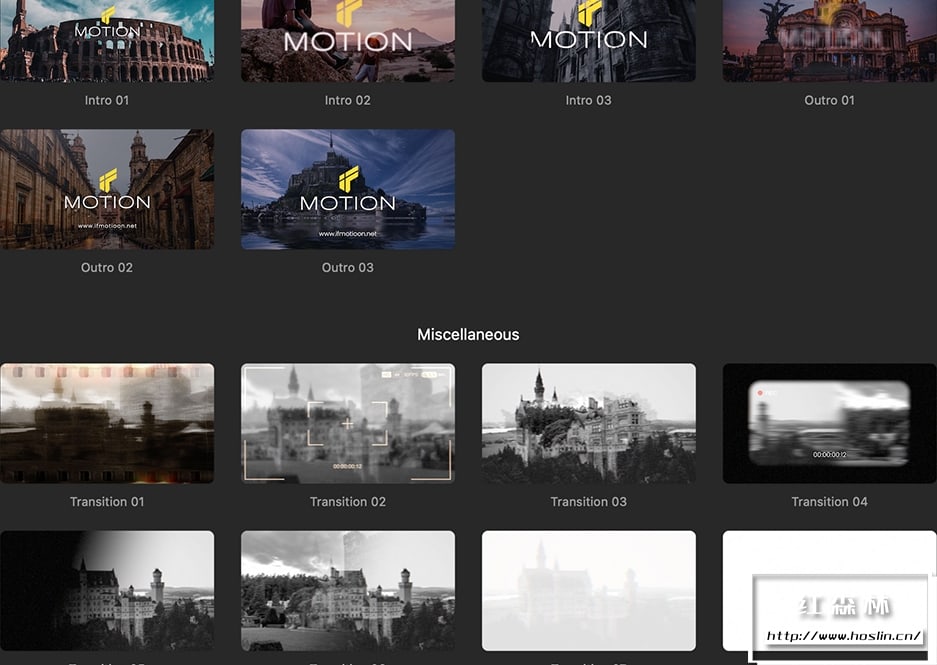Screen dimensions: 937x665
Task: Click the Transition 02 label
Action: tap(348, 502)
